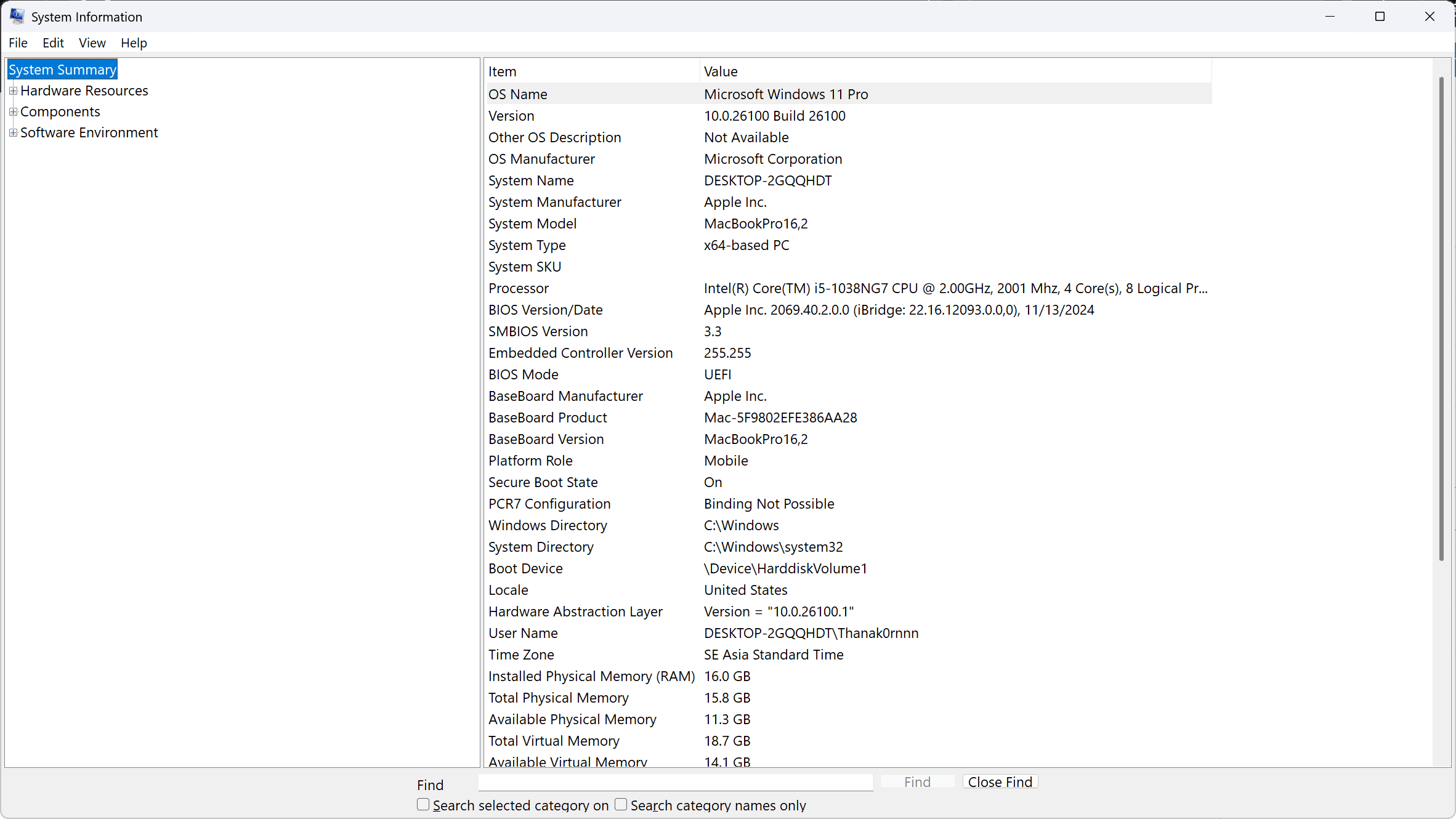The width and height of the screenshot is (1456, 819).
Task: Select the Secure Boot State row
Action: [x=543, y=483]
